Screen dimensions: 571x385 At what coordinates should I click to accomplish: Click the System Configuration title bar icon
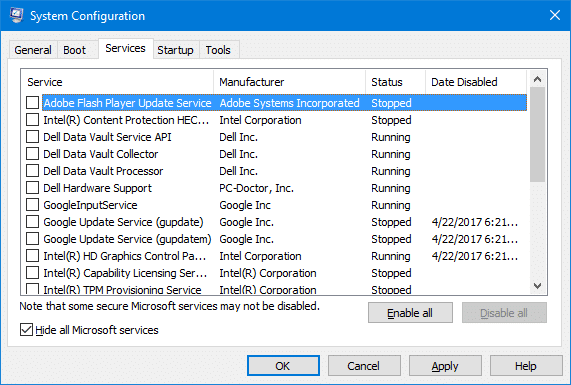click(16, 15)
